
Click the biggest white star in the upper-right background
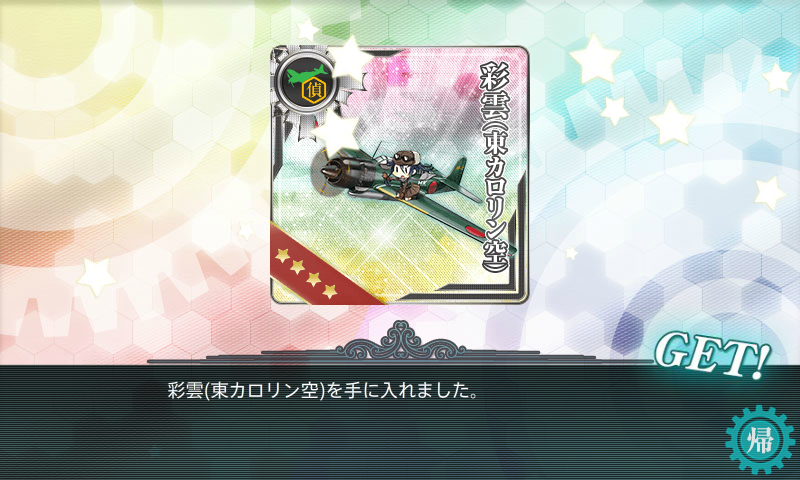pyautogui.click(x=595, y=59)
